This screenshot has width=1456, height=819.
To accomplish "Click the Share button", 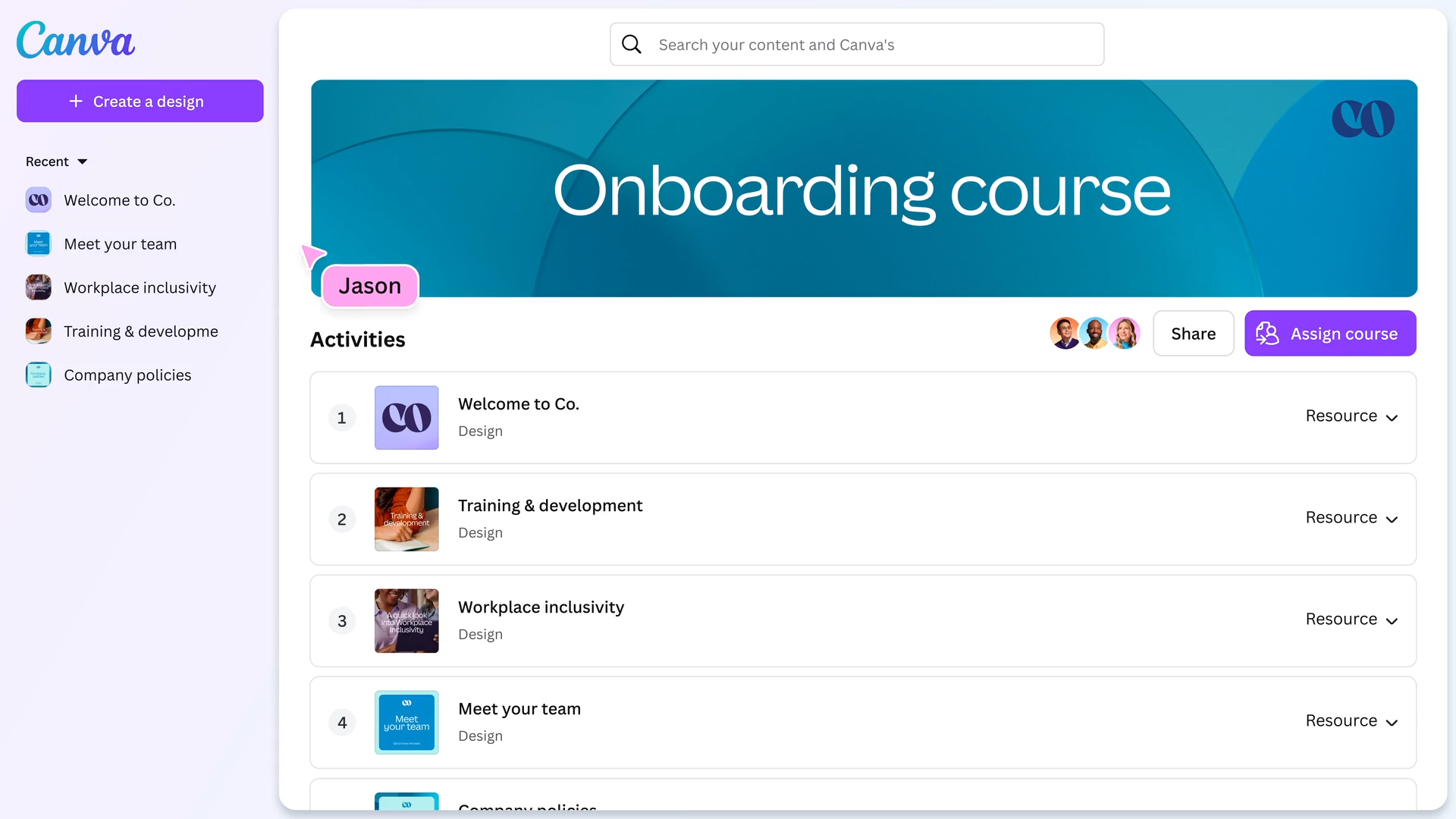I will click(x=1193, y=334).
